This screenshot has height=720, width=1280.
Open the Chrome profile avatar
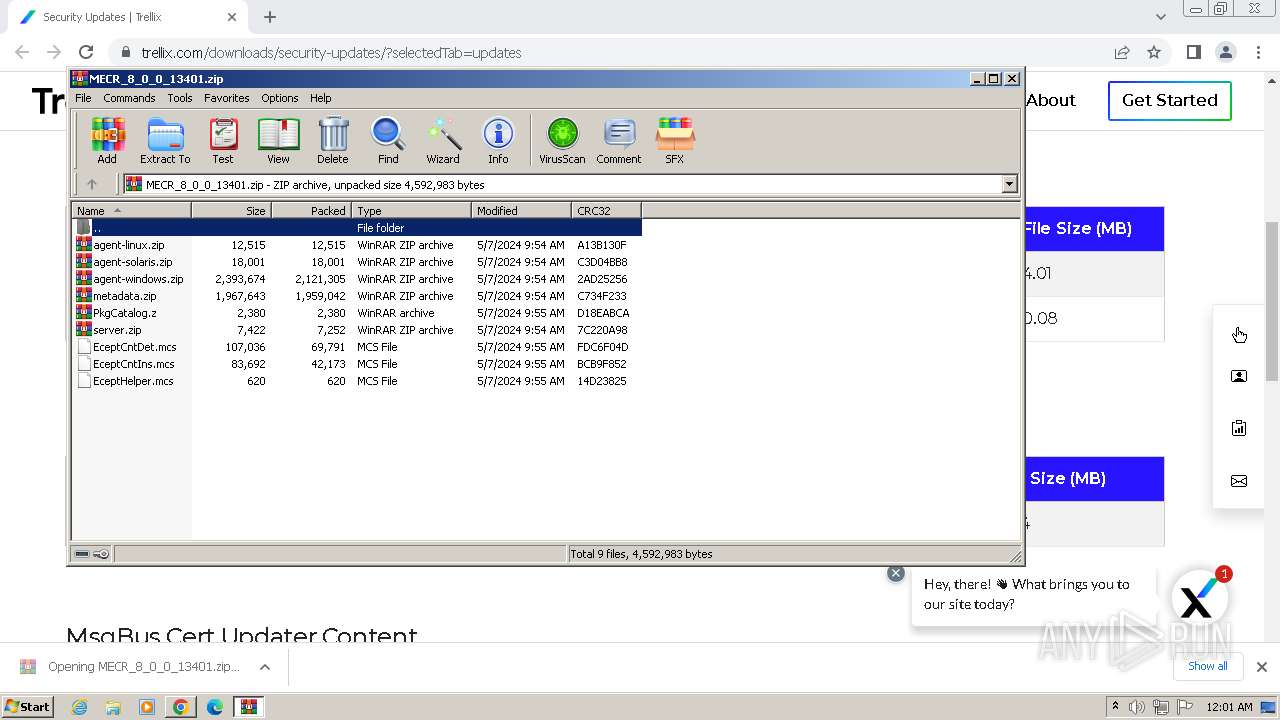1225,52
